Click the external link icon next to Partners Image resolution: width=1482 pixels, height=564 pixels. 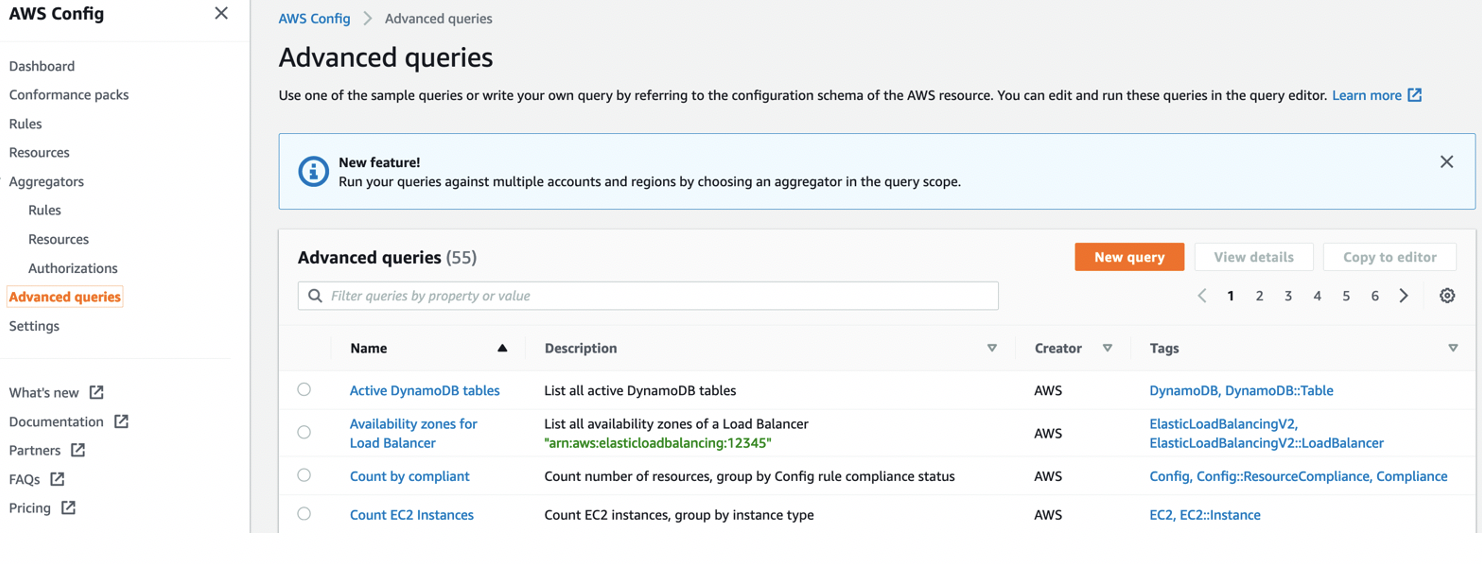pos(78,450)
